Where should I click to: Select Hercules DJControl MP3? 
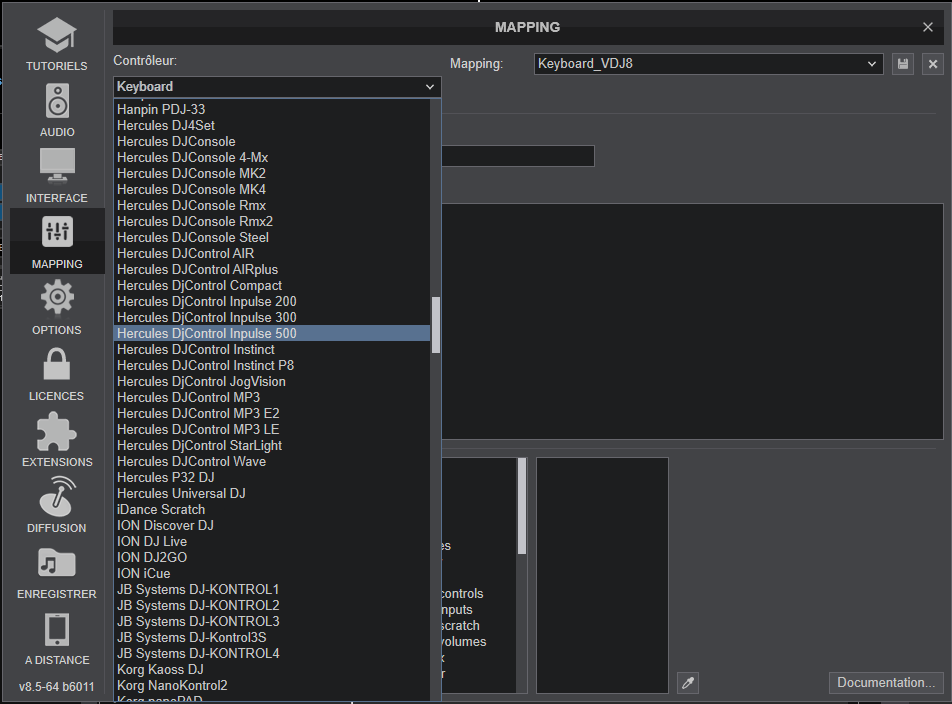(x=272, y=397)
